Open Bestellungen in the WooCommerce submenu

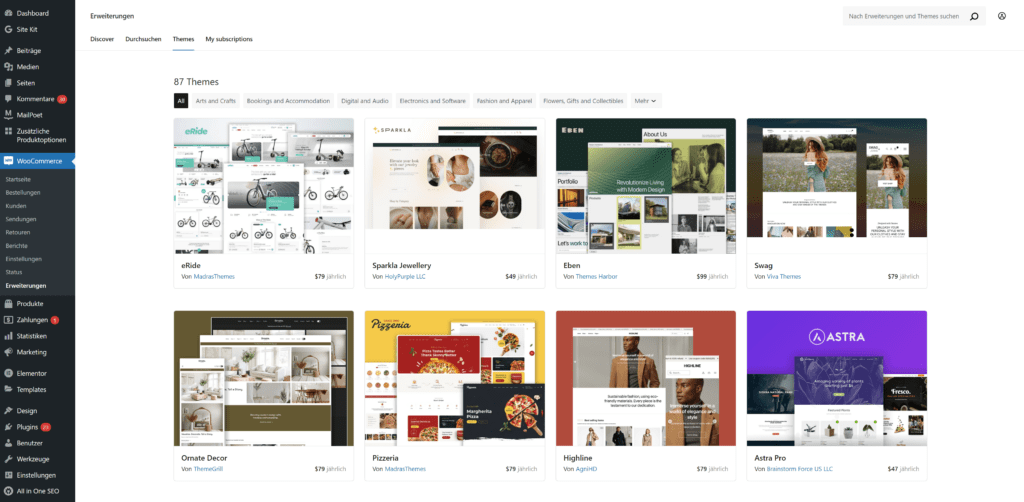23,193
